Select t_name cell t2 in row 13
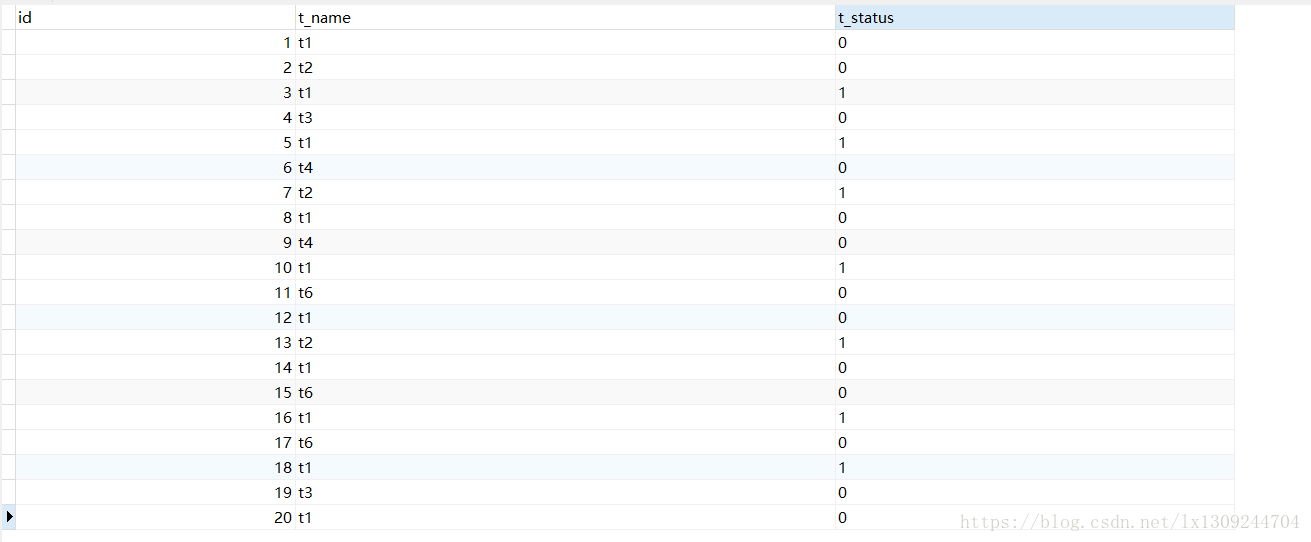The width and height of the screenshot is (1311, 542). [565, 343]
